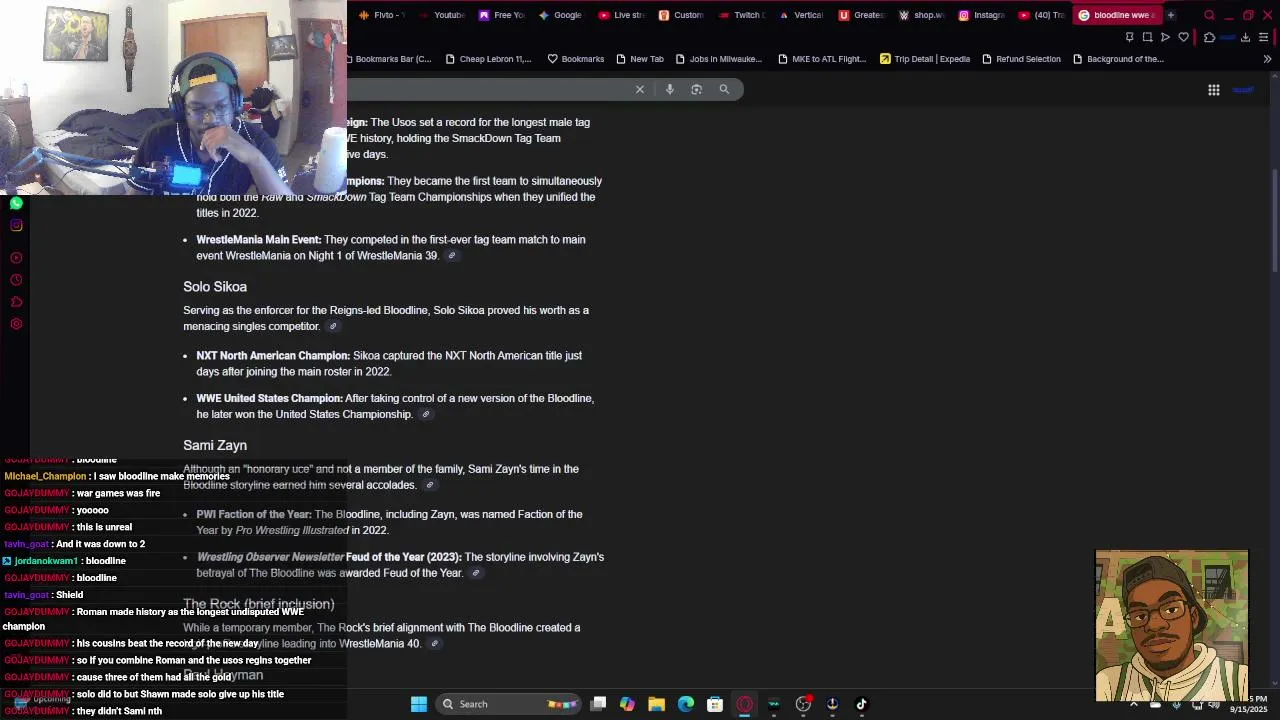Show hidden system tray icons
This screenshot has width=1280, height=720.
tap(1133, 704)
